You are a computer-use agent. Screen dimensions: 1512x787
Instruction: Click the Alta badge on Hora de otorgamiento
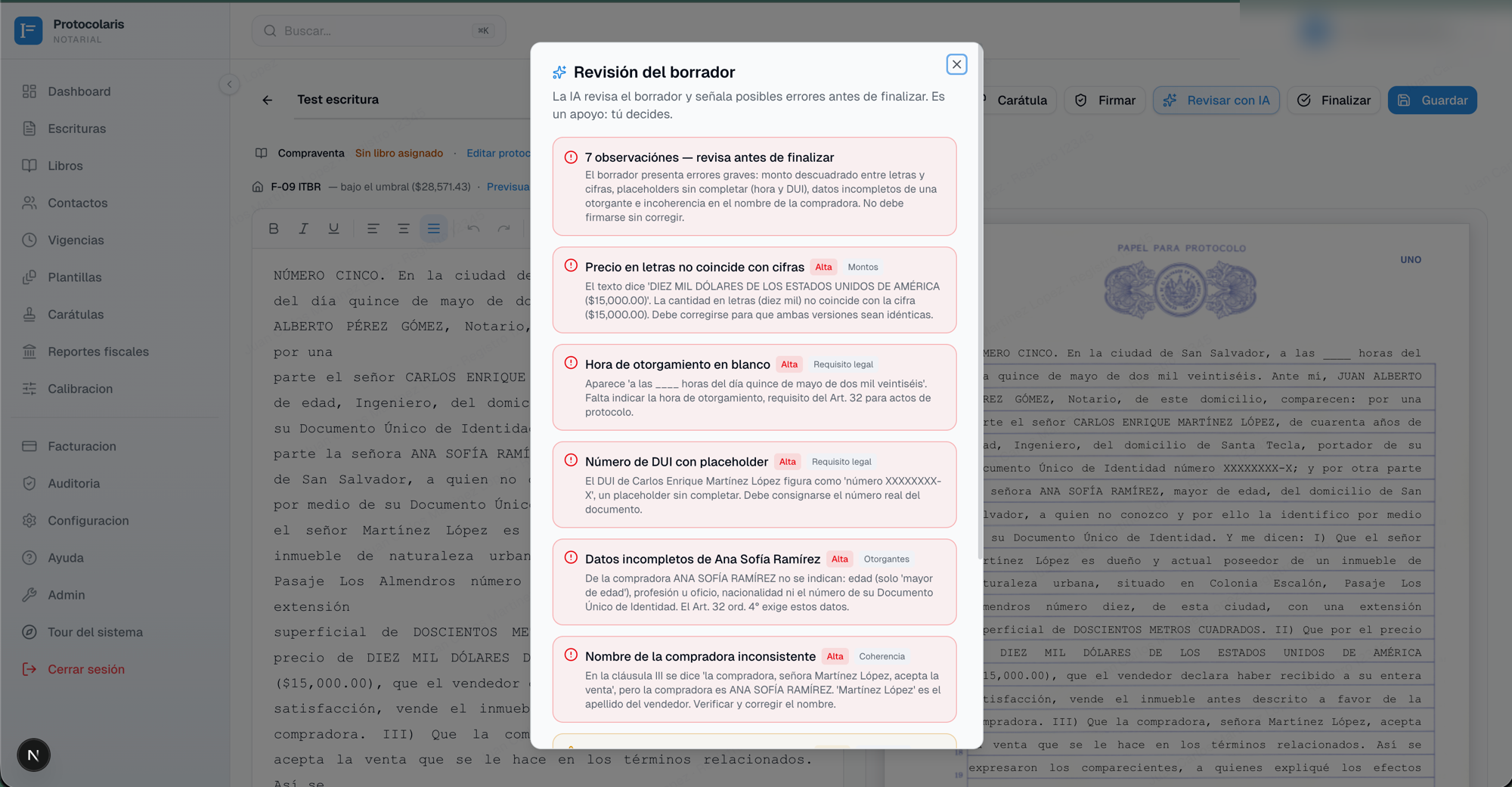789,364
